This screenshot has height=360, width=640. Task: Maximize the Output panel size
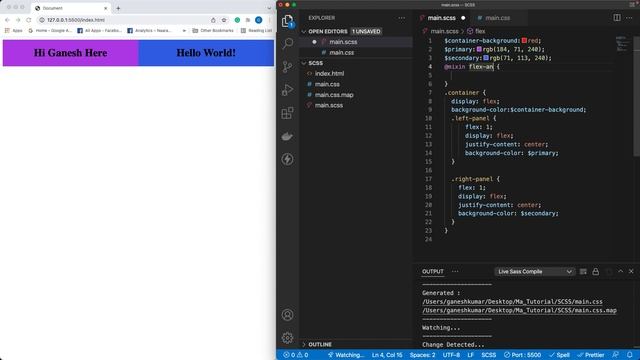click(620, 271)
